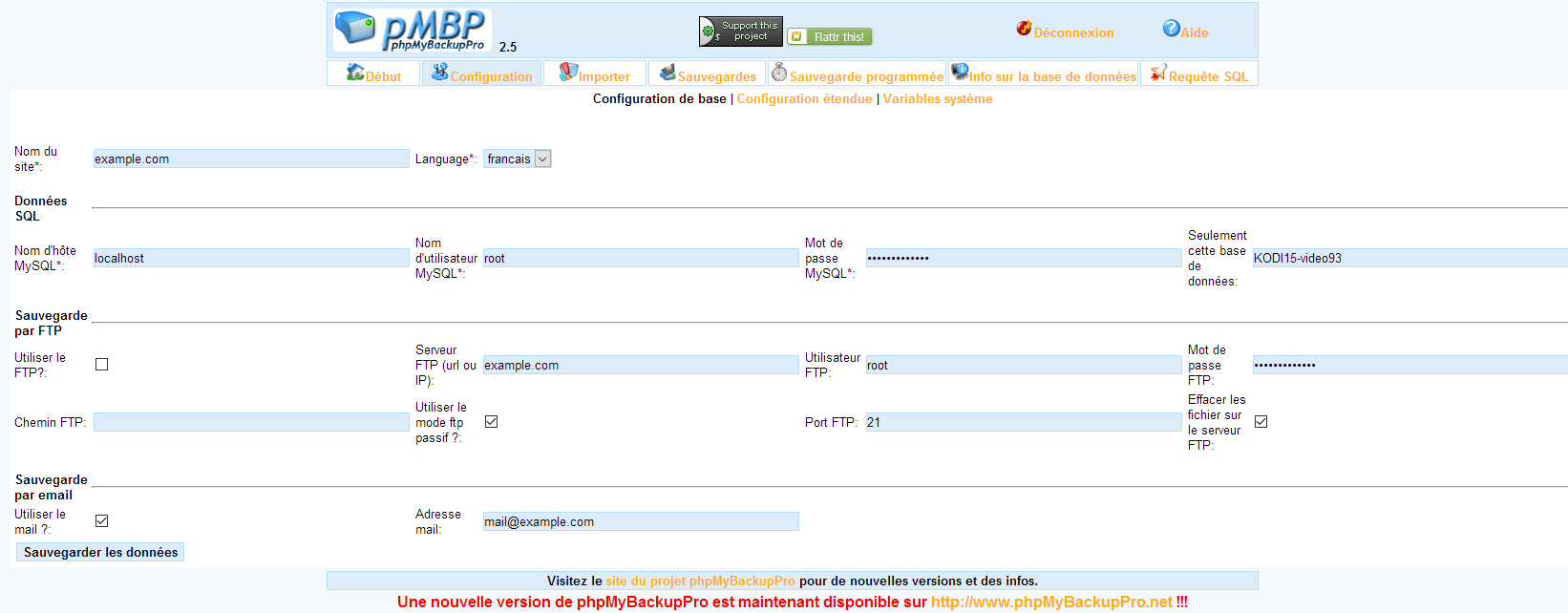Viewport: 1568px width, 613px height.
Task: Open Configuration étendue link
Action: (x=805, y=99)
